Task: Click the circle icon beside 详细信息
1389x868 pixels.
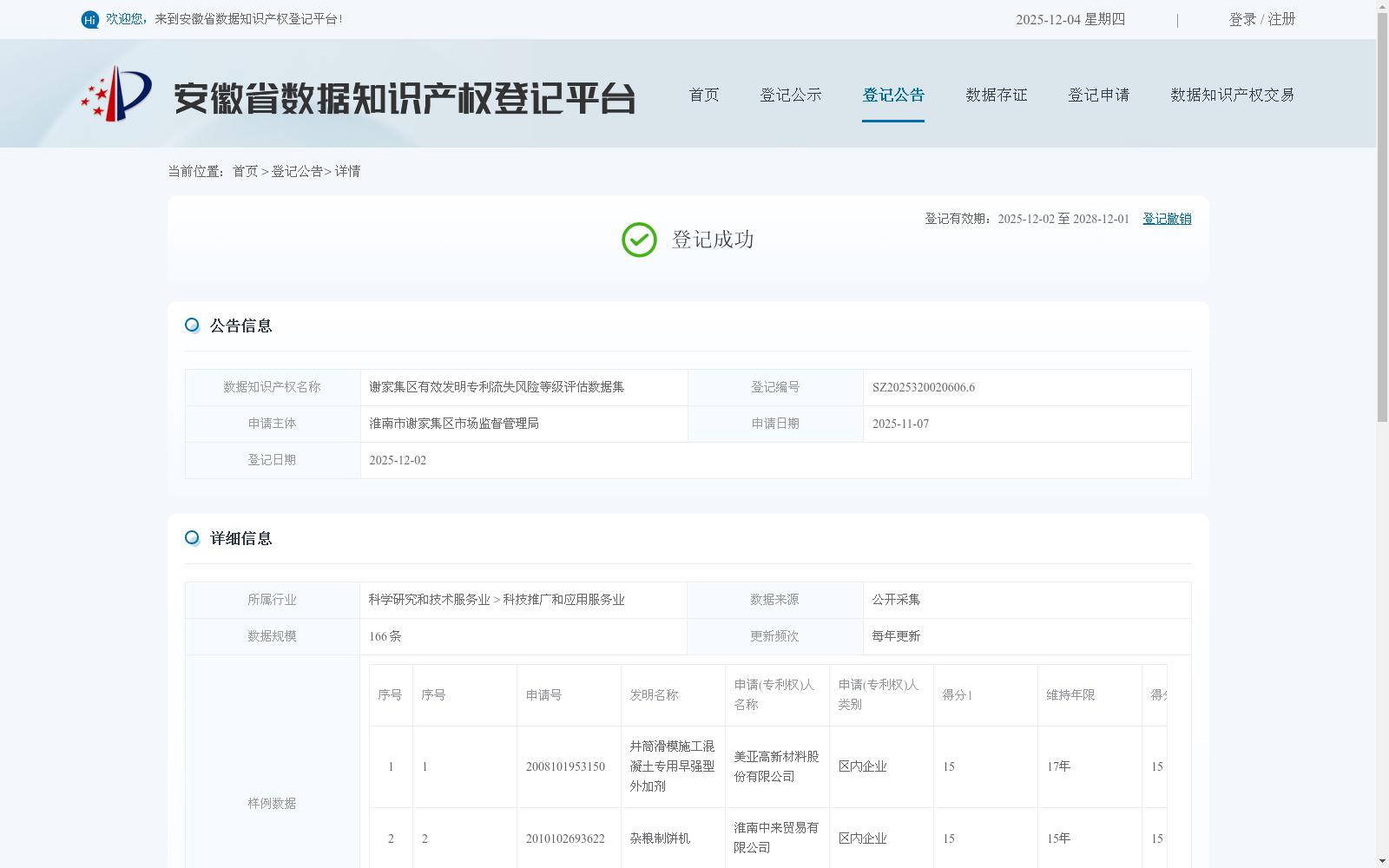Action: (193, 537)
